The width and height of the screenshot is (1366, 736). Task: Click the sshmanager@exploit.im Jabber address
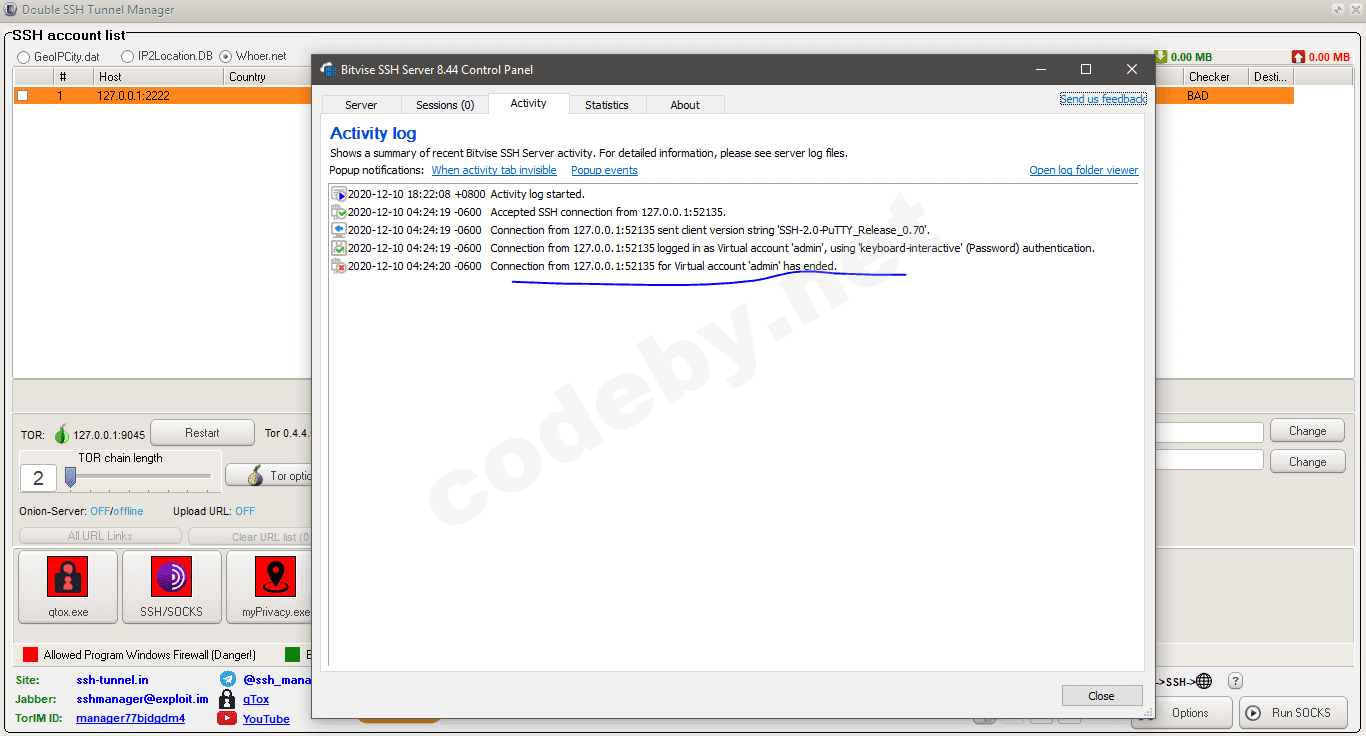142,699
